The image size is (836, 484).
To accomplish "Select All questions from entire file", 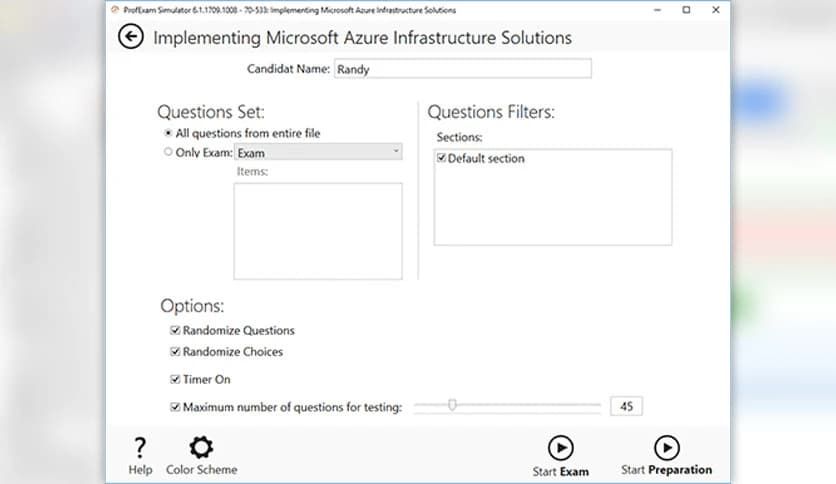I will coord(168,133).
